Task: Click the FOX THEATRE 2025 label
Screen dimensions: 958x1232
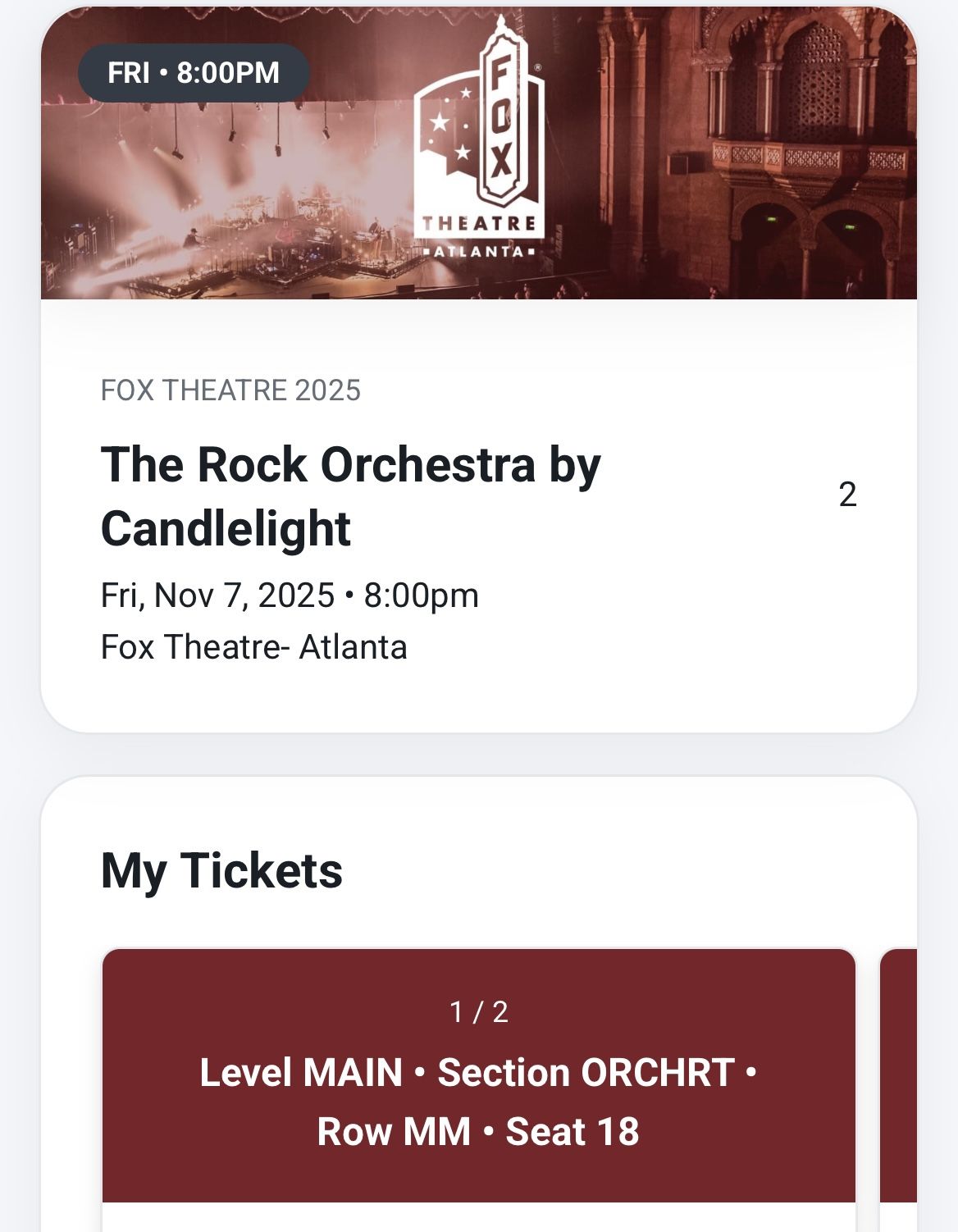Action: [x=230, y=390]
